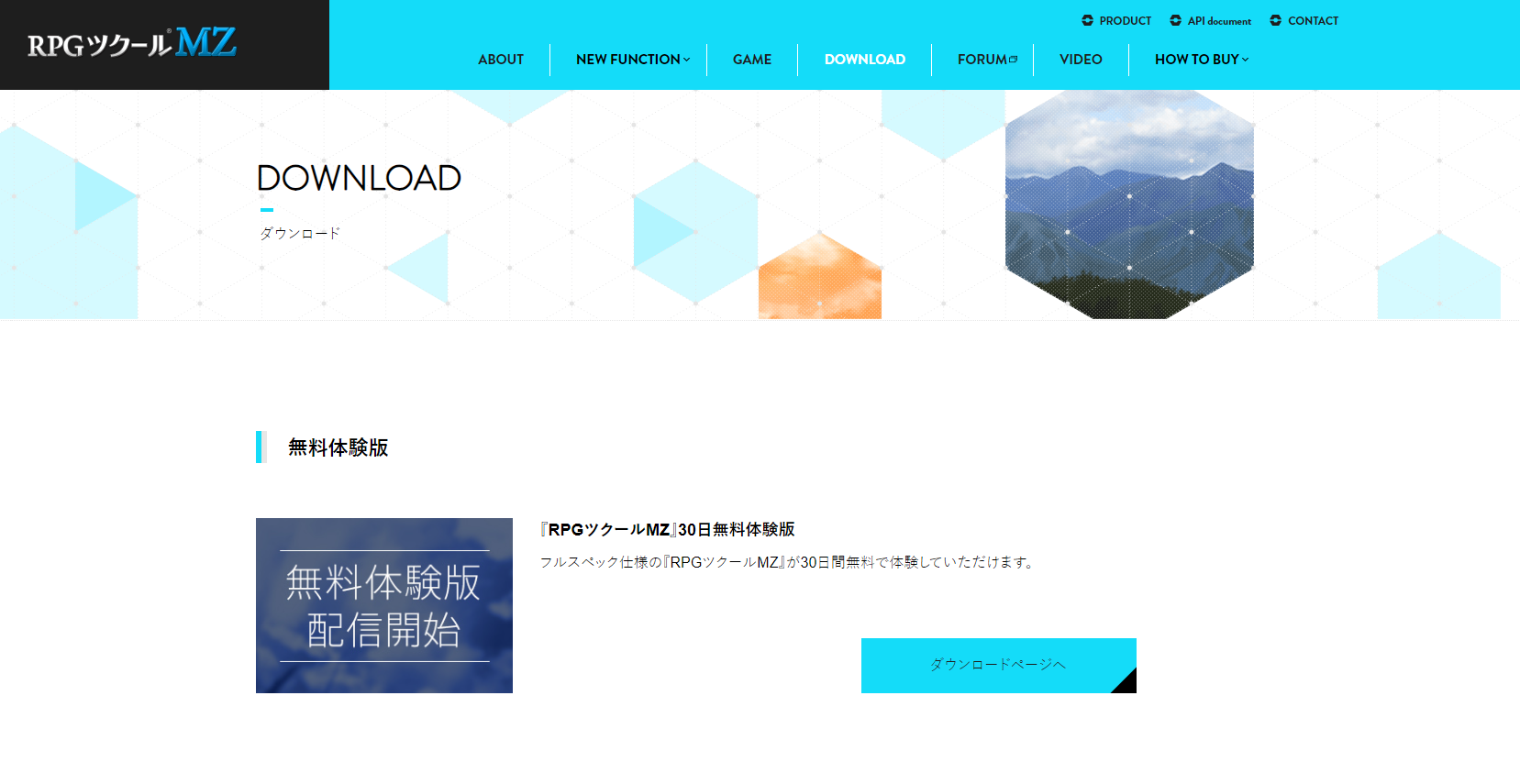Viewport: 1520px width, 784px height.
Task: Click the icon beside PRODUCT
Action: pyautogui.click(x=1087, y=20)
